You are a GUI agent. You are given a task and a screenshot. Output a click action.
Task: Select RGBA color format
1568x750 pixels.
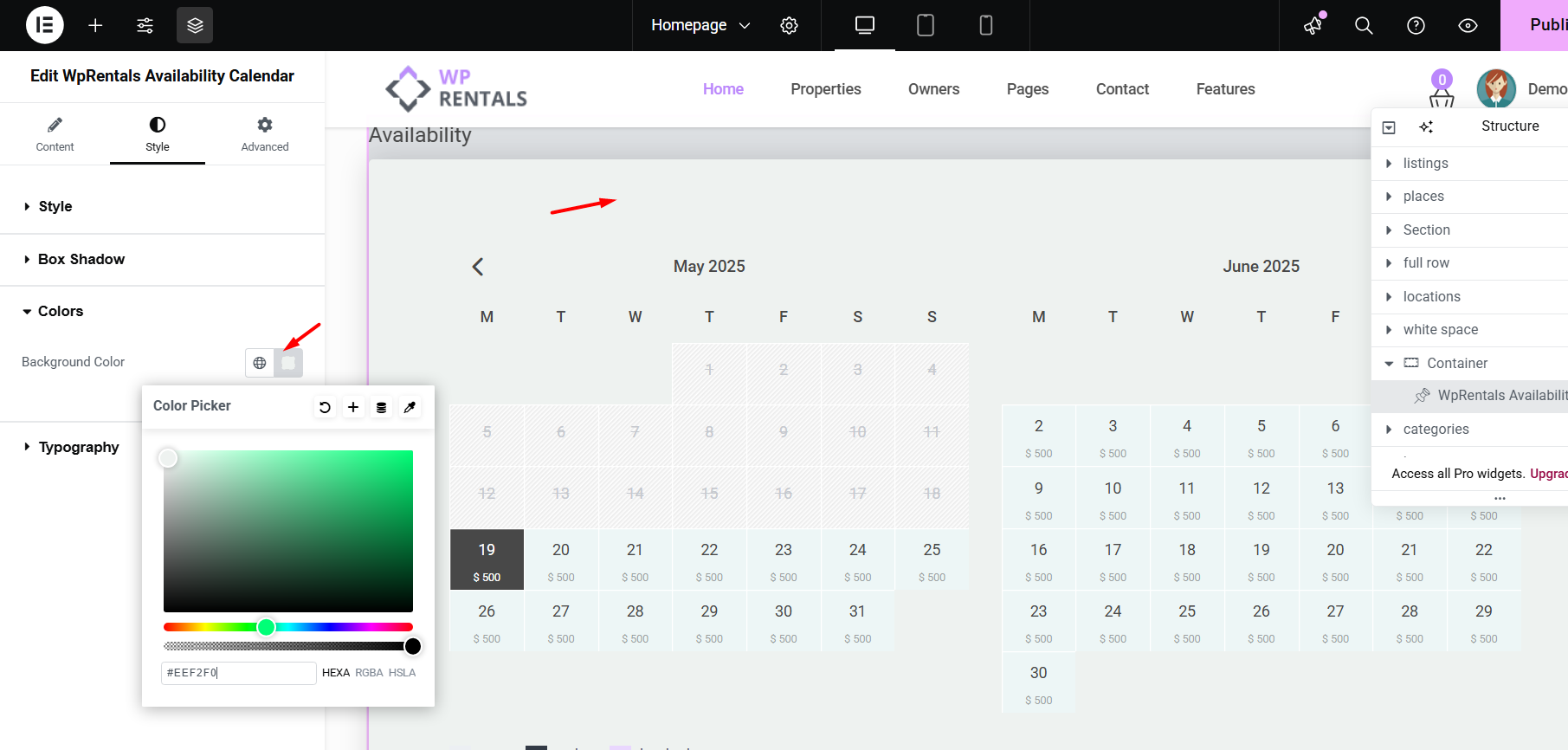(369, 673)
